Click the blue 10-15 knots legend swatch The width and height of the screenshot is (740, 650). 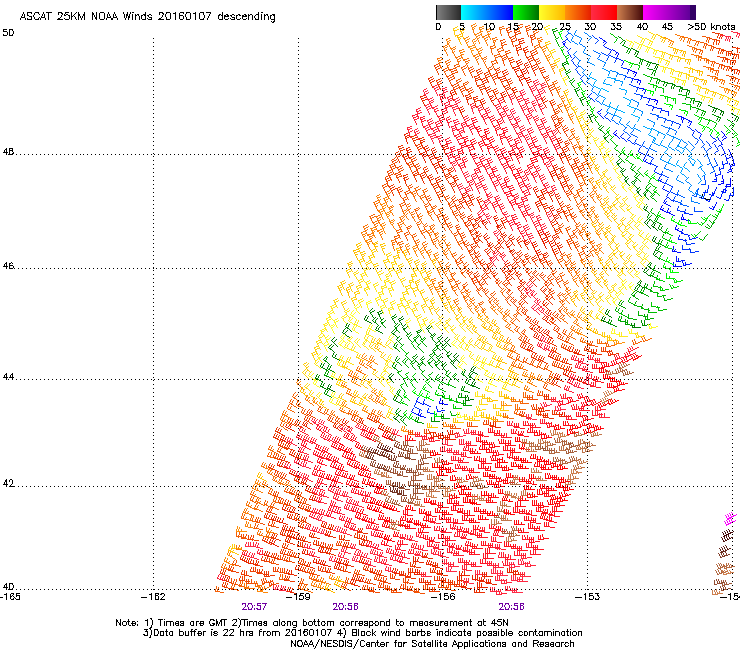pyautogui.click(x=500, y=12)
